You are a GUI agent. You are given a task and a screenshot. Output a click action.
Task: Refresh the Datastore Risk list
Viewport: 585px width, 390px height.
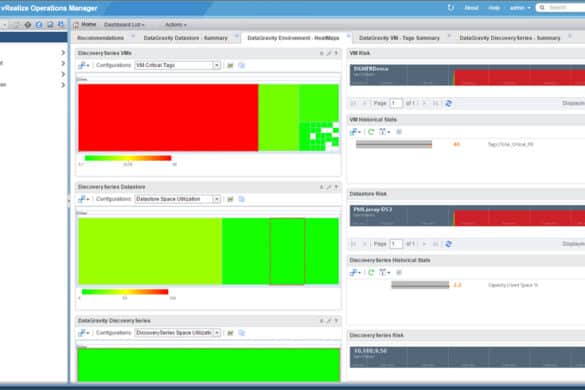click(x=448, y=244)
